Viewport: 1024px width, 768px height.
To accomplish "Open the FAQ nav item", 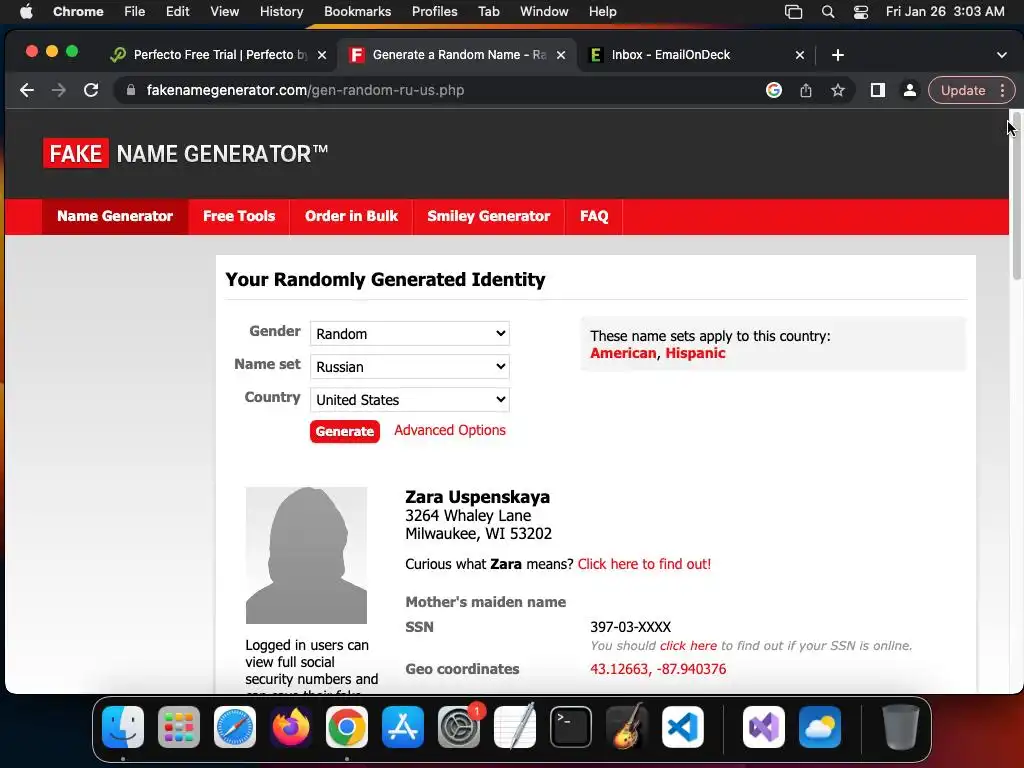I will tap(594, 216).
